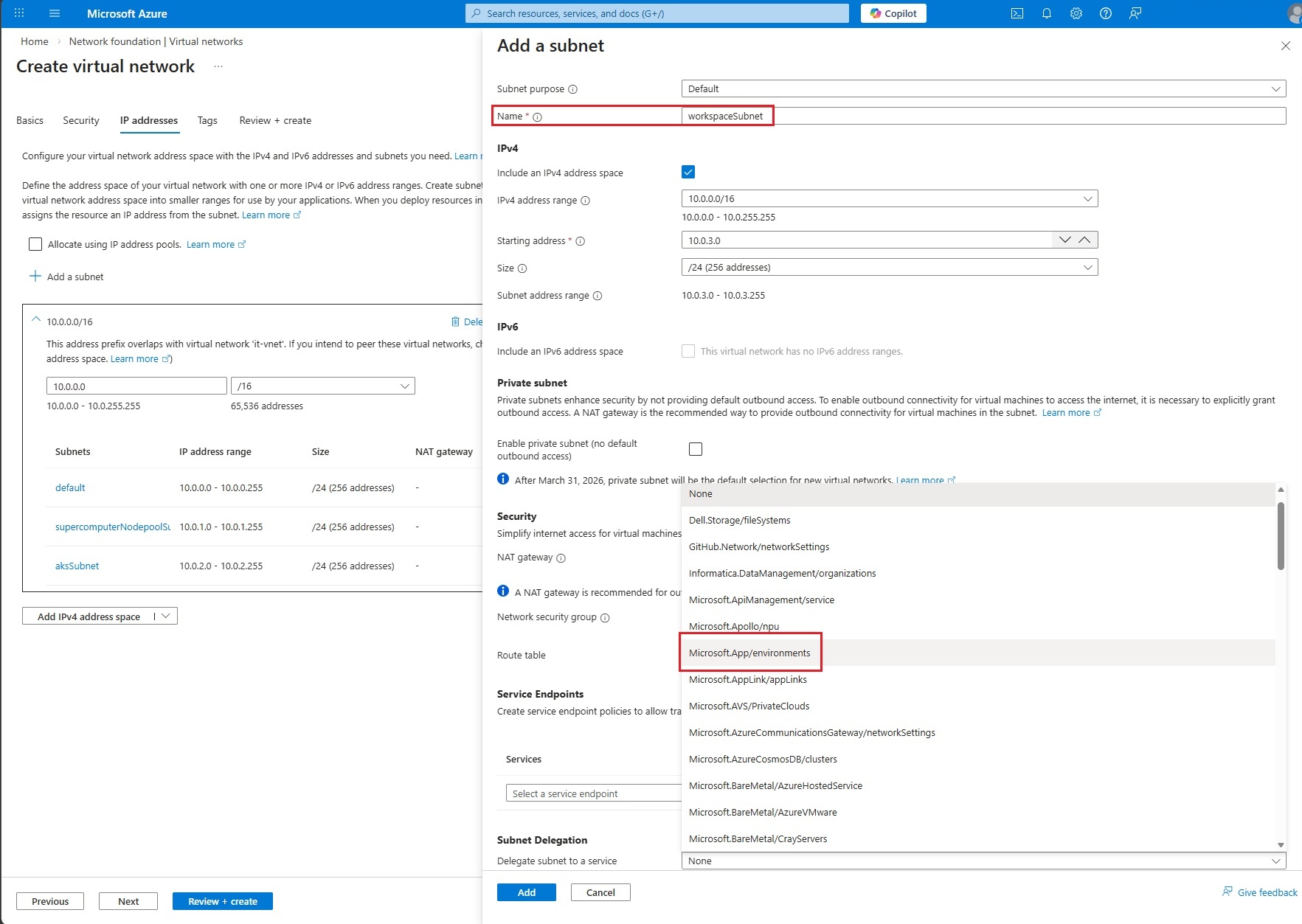Image resolution: width=1302 pixels, height=924 pixels.
Task: Go to Review + create tab
Action: (x=275, y=120)
